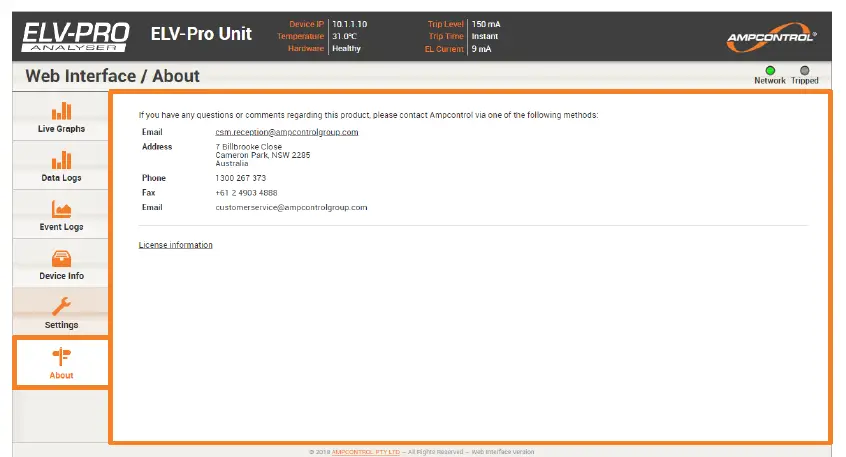Screen dimensions: 846x457
Task: Switch to the Device Info label
Action: coord(62,276)
